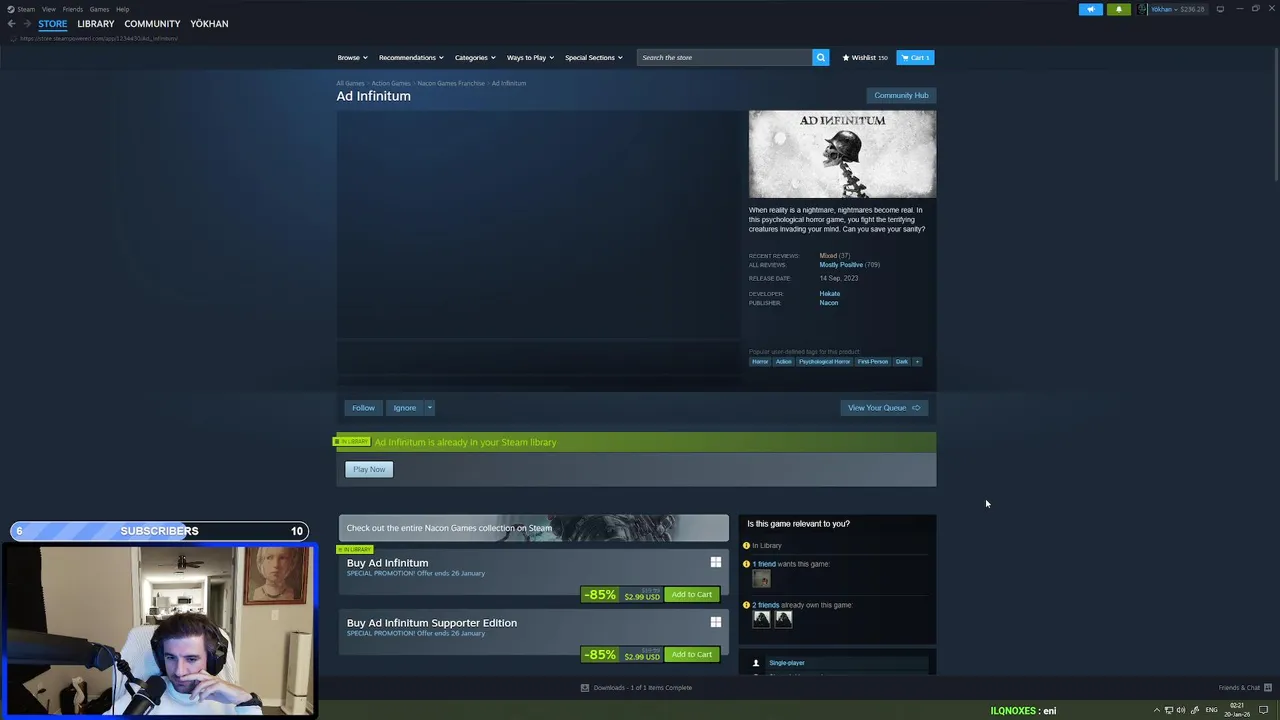
Task: Go forward with the right arrow
Action: pyautogui.click(x=27, y=23)
